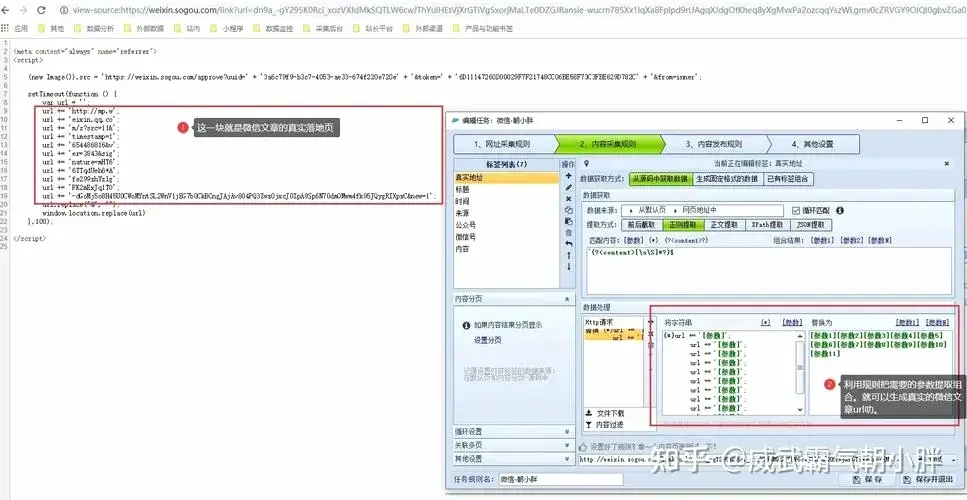Select 正则提取 extraction method
The image size is (967, 500).
(682, 225)
